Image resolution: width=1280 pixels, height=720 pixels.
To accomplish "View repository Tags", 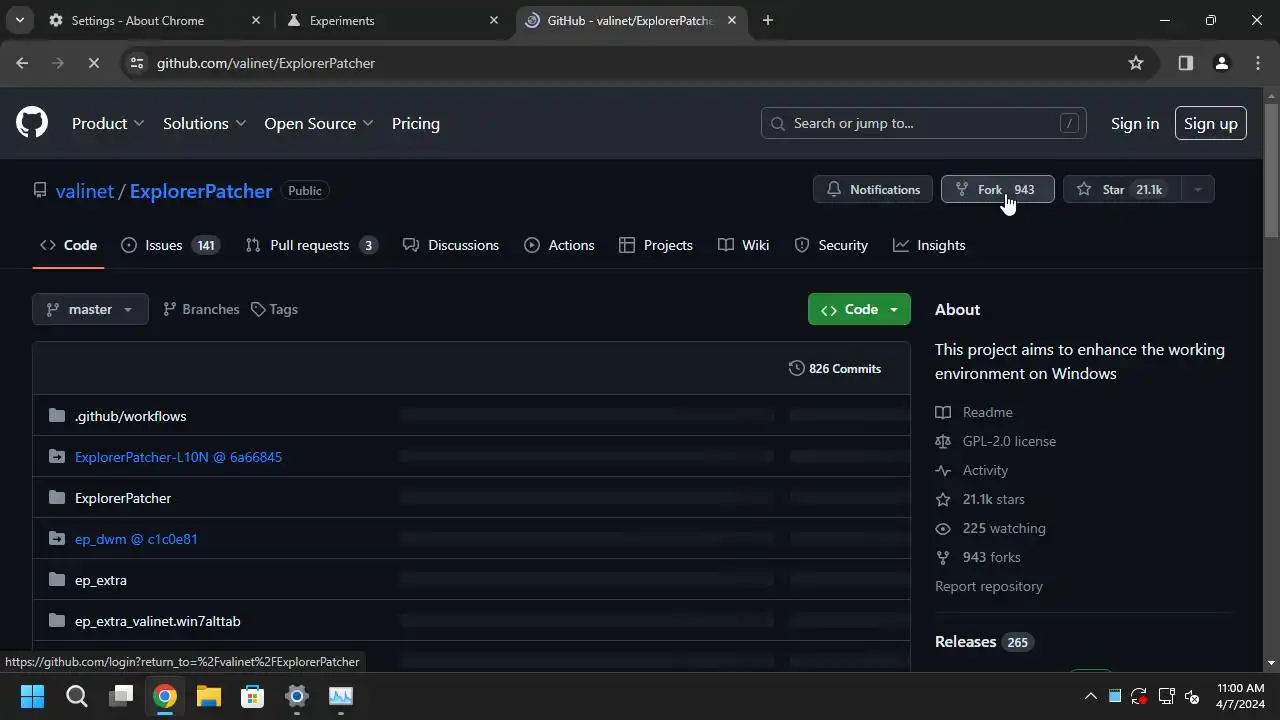I will (x=274, y=309).
